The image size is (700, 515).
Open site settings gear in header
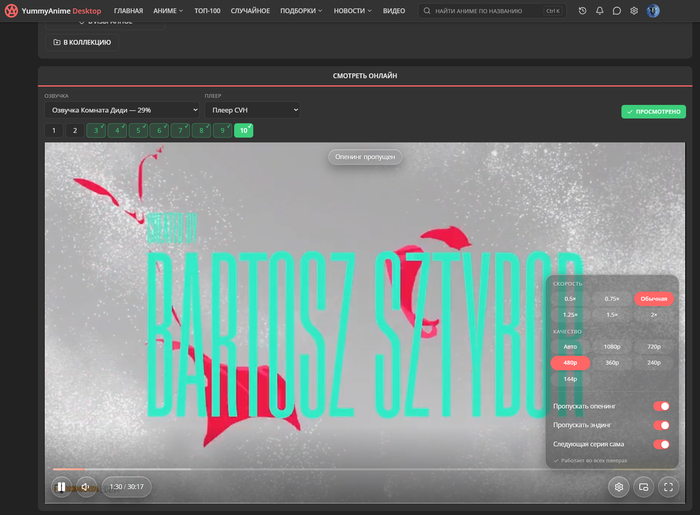[634, 11]
